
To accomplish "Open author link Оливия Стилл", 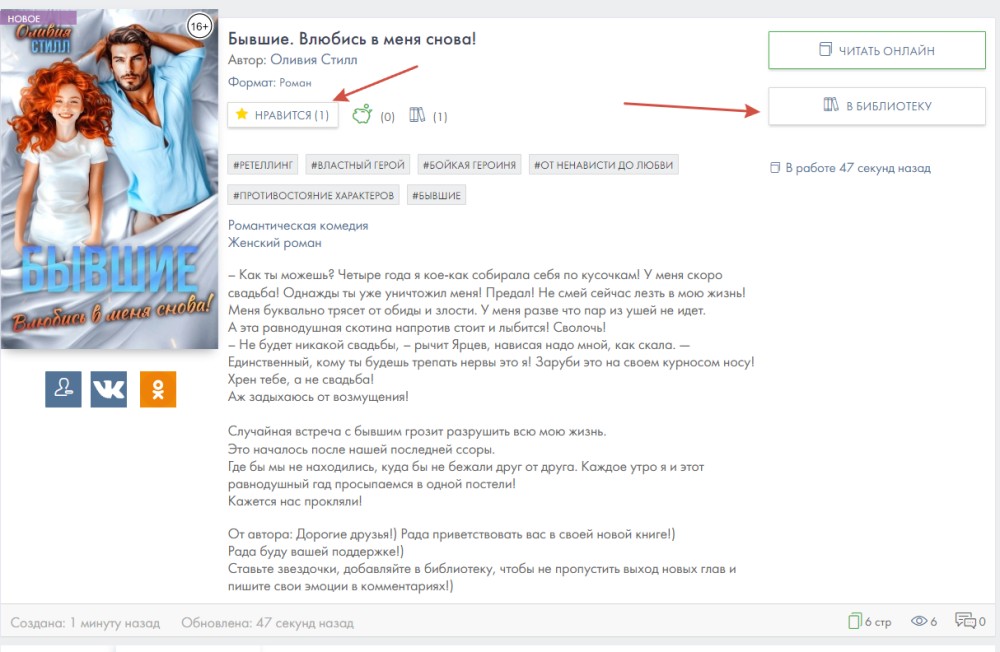I will point(314,60).
